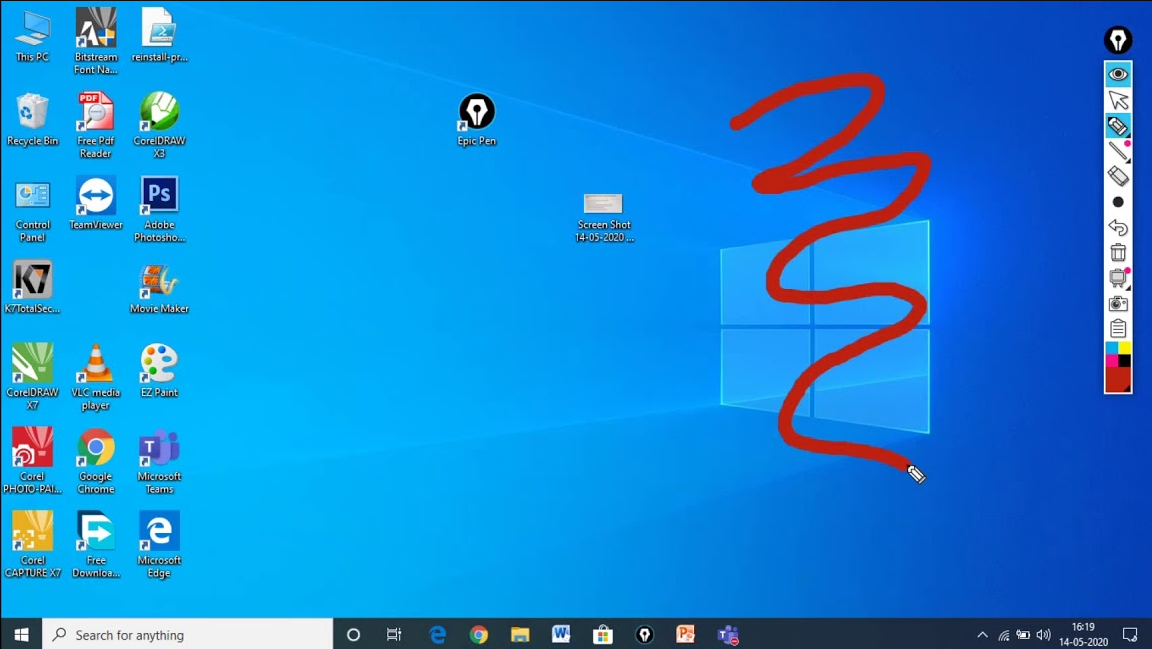Select the Google Chrome desktop shortcut

click(96, 461)
